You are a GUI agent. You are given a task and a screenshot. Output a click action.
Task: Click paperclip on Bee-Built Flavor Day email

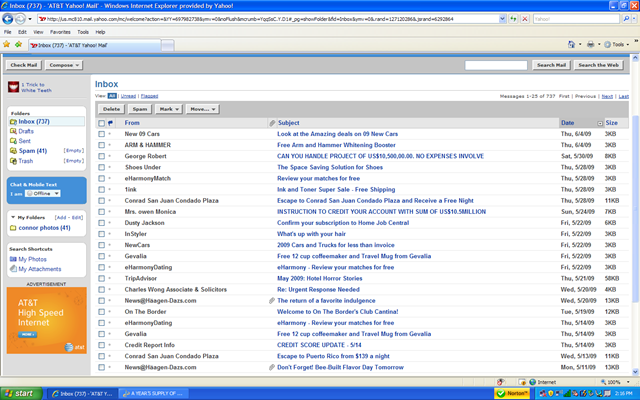[x=272, y=367]
